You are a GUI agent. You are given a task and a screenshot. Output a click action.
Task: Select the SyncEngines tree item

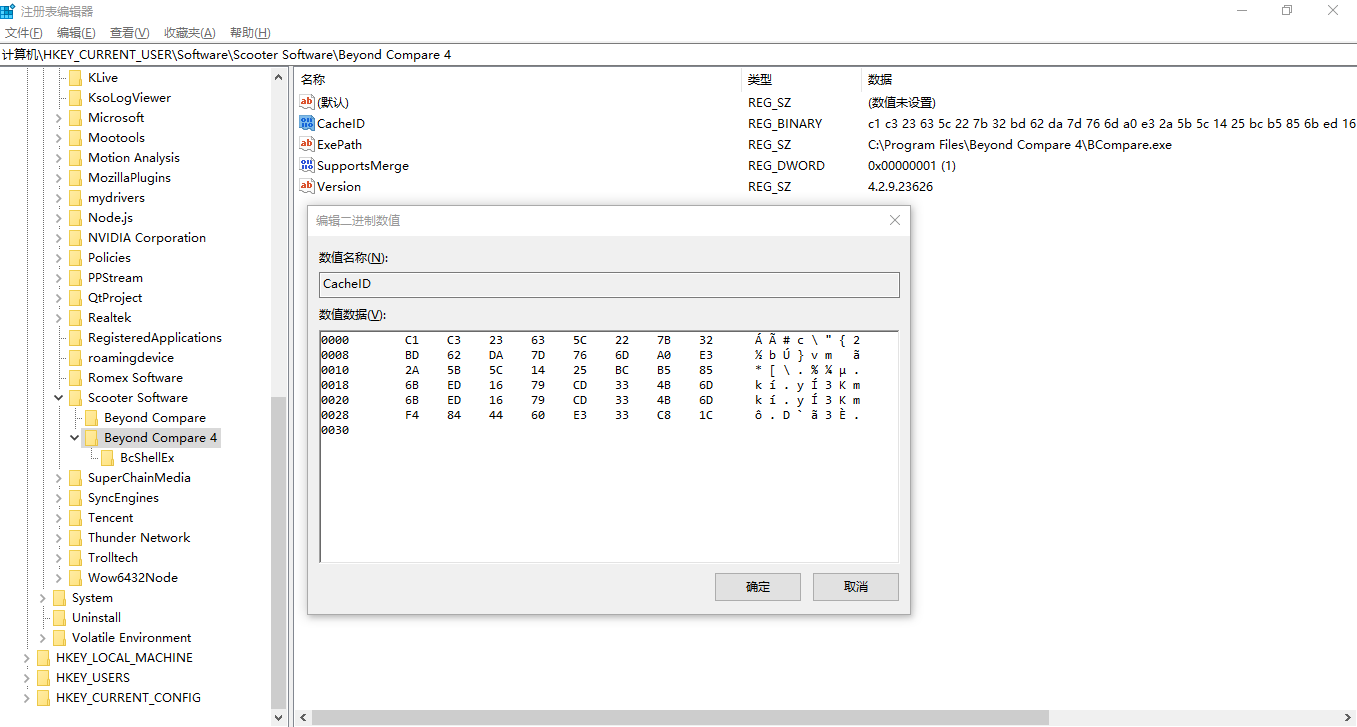click(x=123, y=498)
